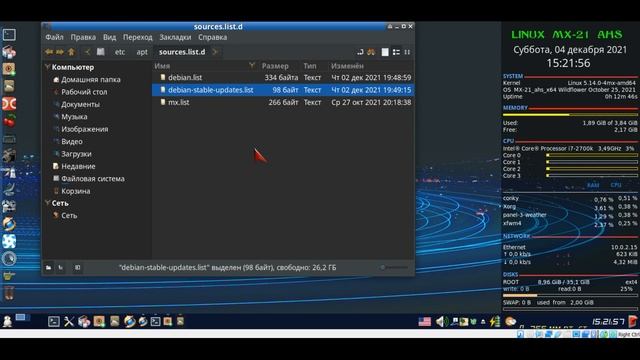Click the sources.list.d path bar button
The height and width of the screenshot is (360, 640).
(x=182, y=52)
